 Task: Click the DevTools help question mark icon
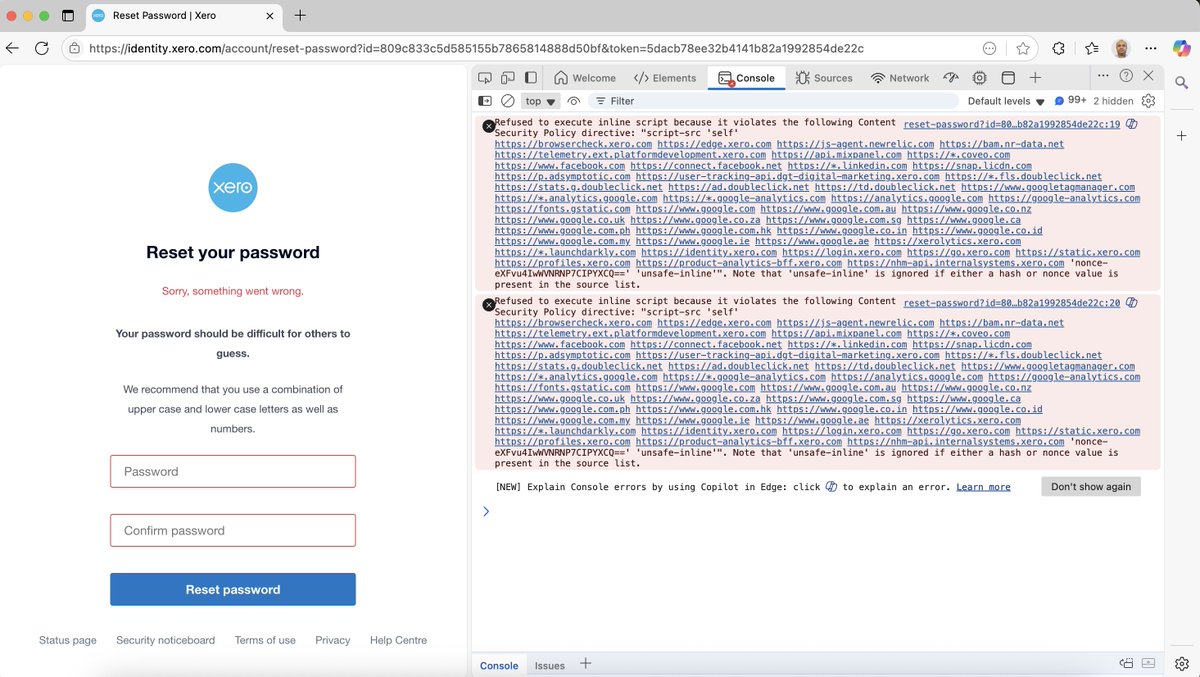(x=1126, y=76)
